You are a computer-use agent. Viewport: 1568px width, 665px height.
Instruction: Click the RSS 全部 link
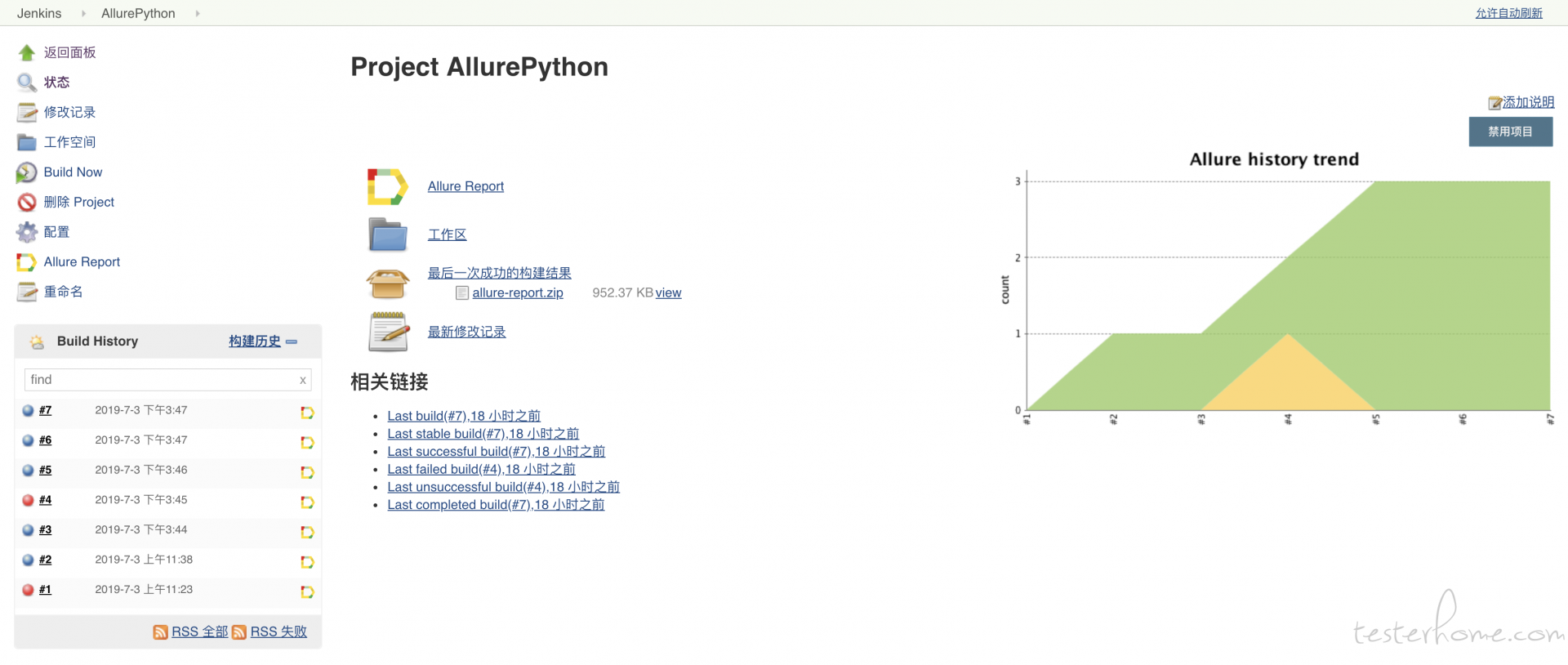pos(199,632)
